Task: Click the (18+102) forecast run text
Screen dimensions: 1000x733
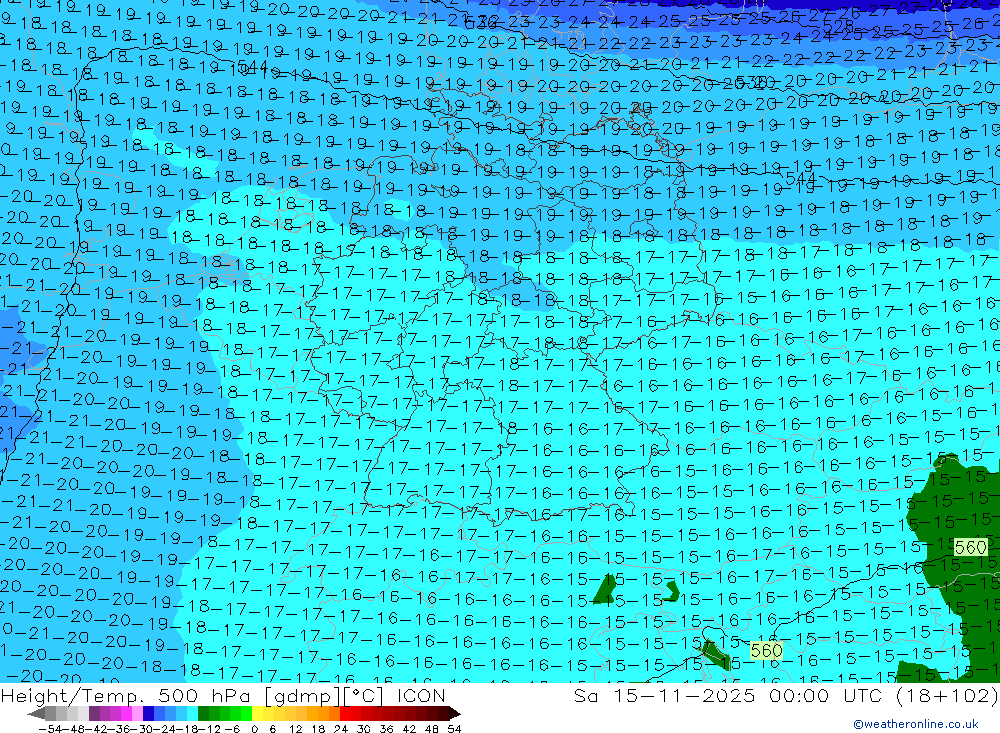Action: (x=946, y=695)
